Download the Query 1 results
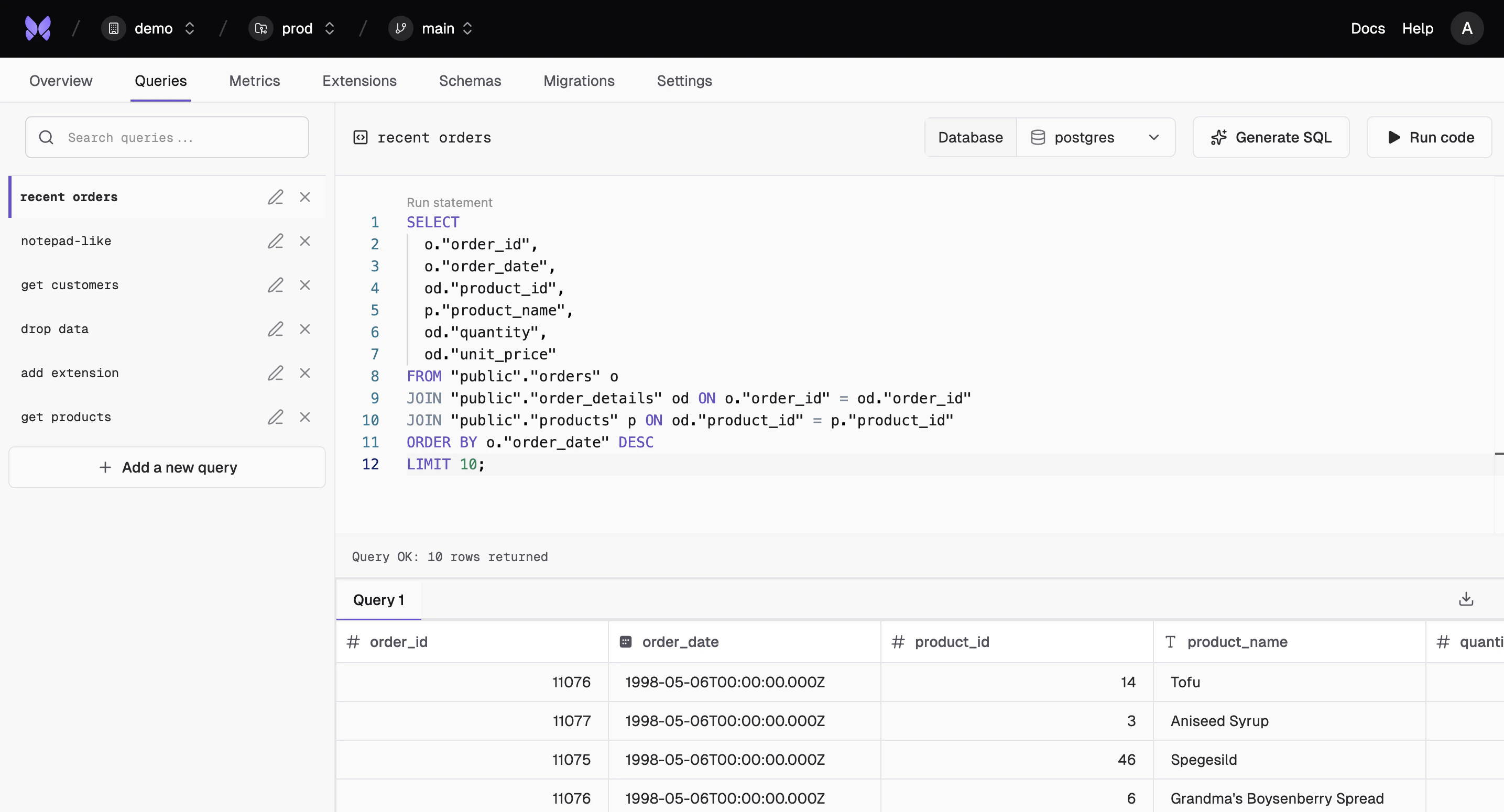 pyautogui.click(x=1466, y=599)
